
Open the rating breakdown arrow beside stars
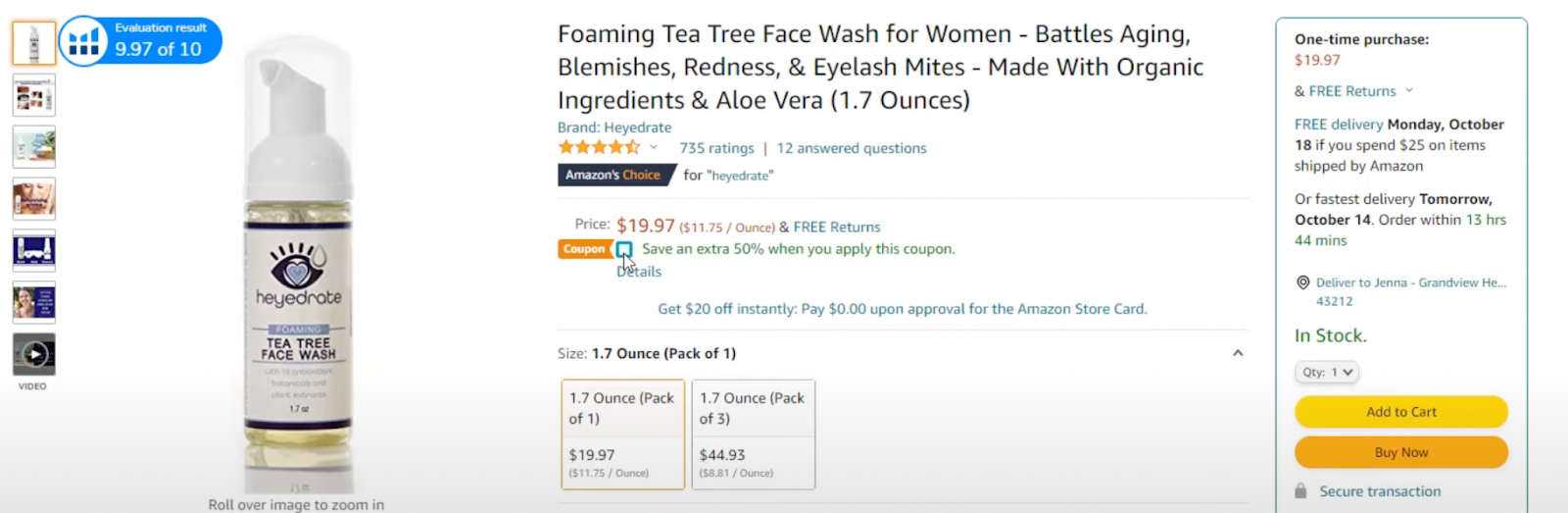[654, 148]
